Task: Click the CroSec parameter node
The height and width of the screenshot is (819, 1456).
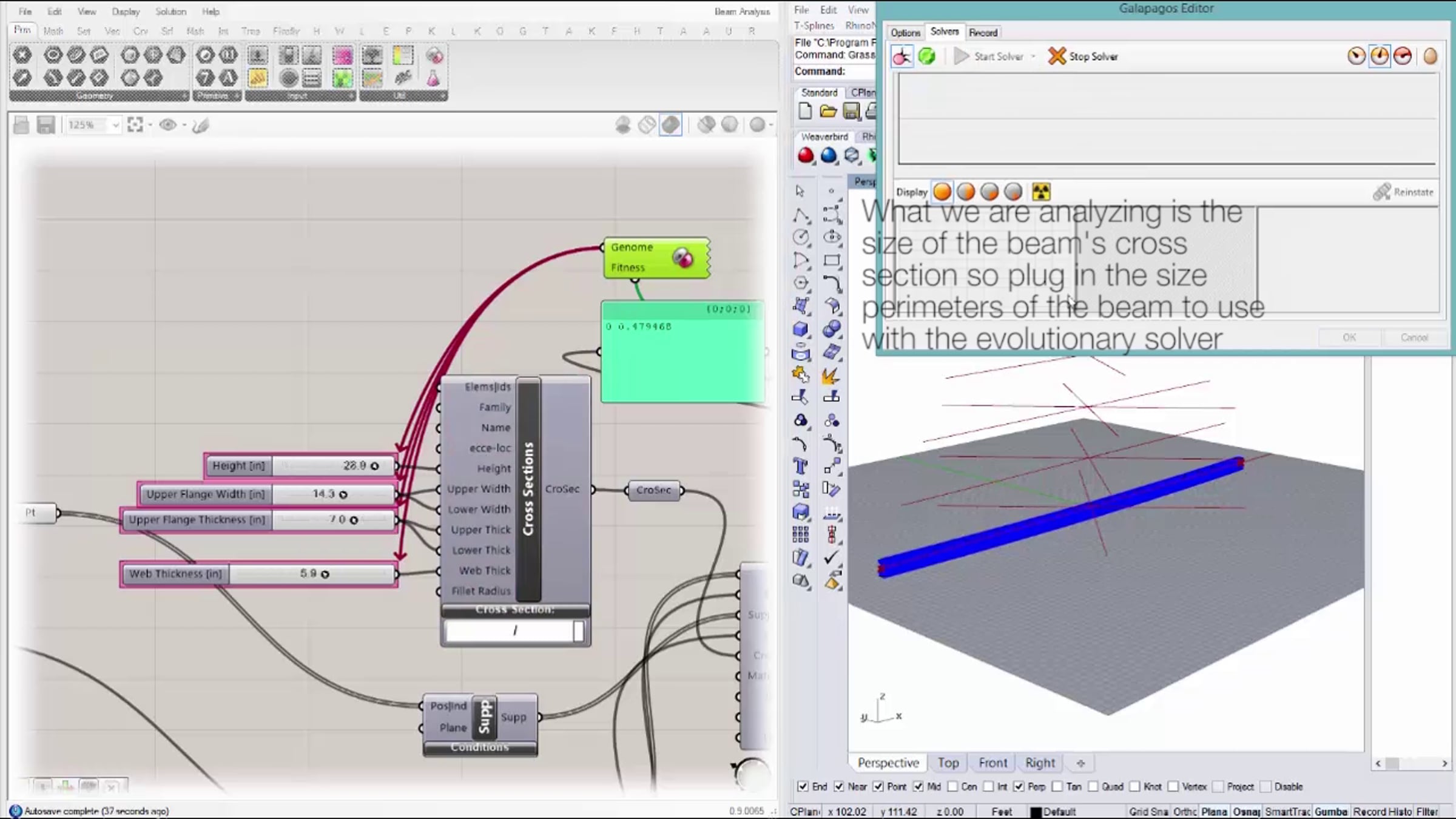Action: click(654, 490)
